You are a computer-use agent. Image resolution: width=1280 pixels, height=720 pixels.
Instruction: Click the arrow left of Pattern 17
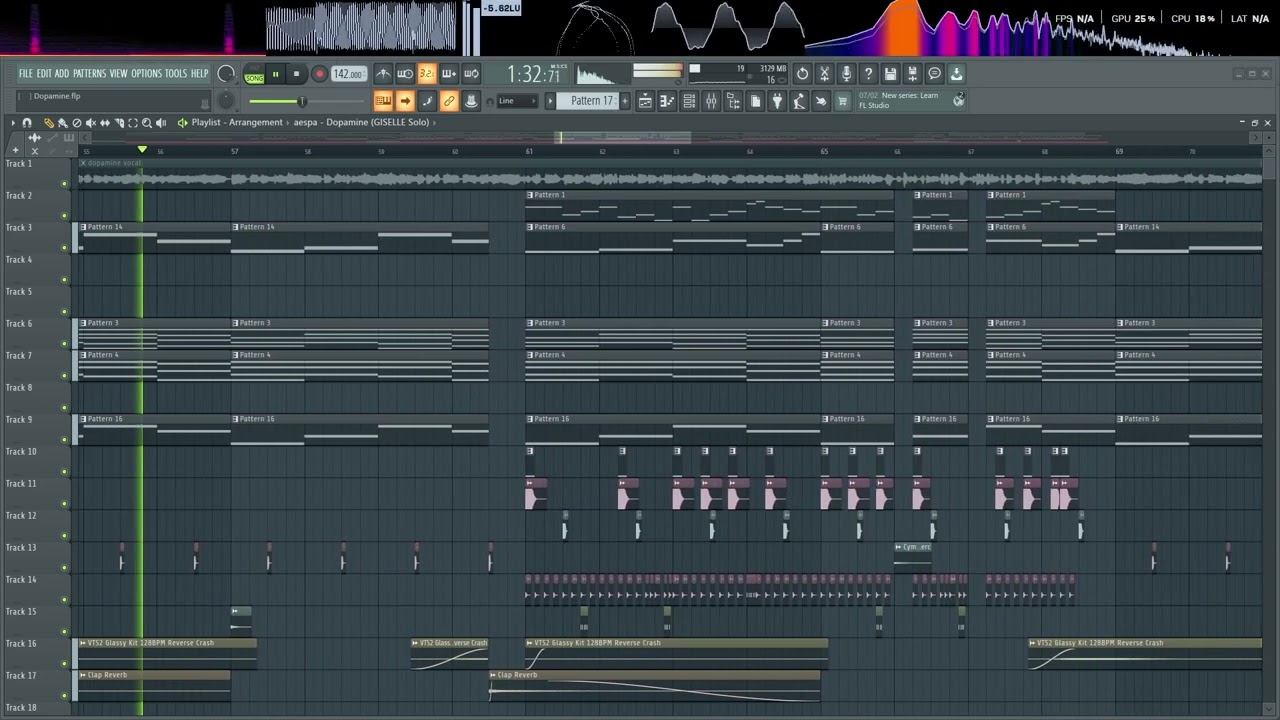[550, 101]
